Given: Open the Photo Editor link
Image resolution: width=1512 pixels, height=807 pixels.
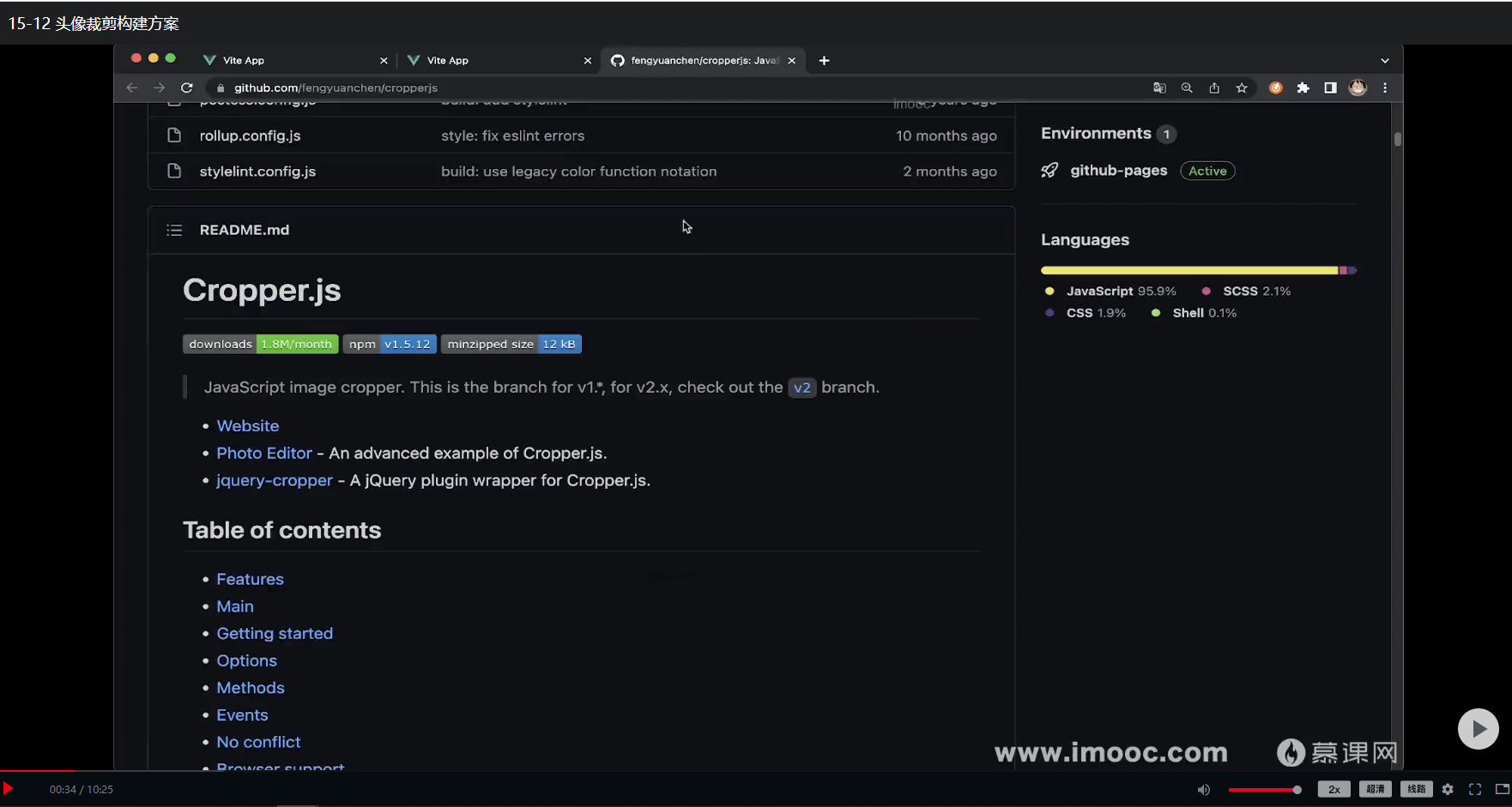Looking at the screenshot, I should (x=264, y=453).
